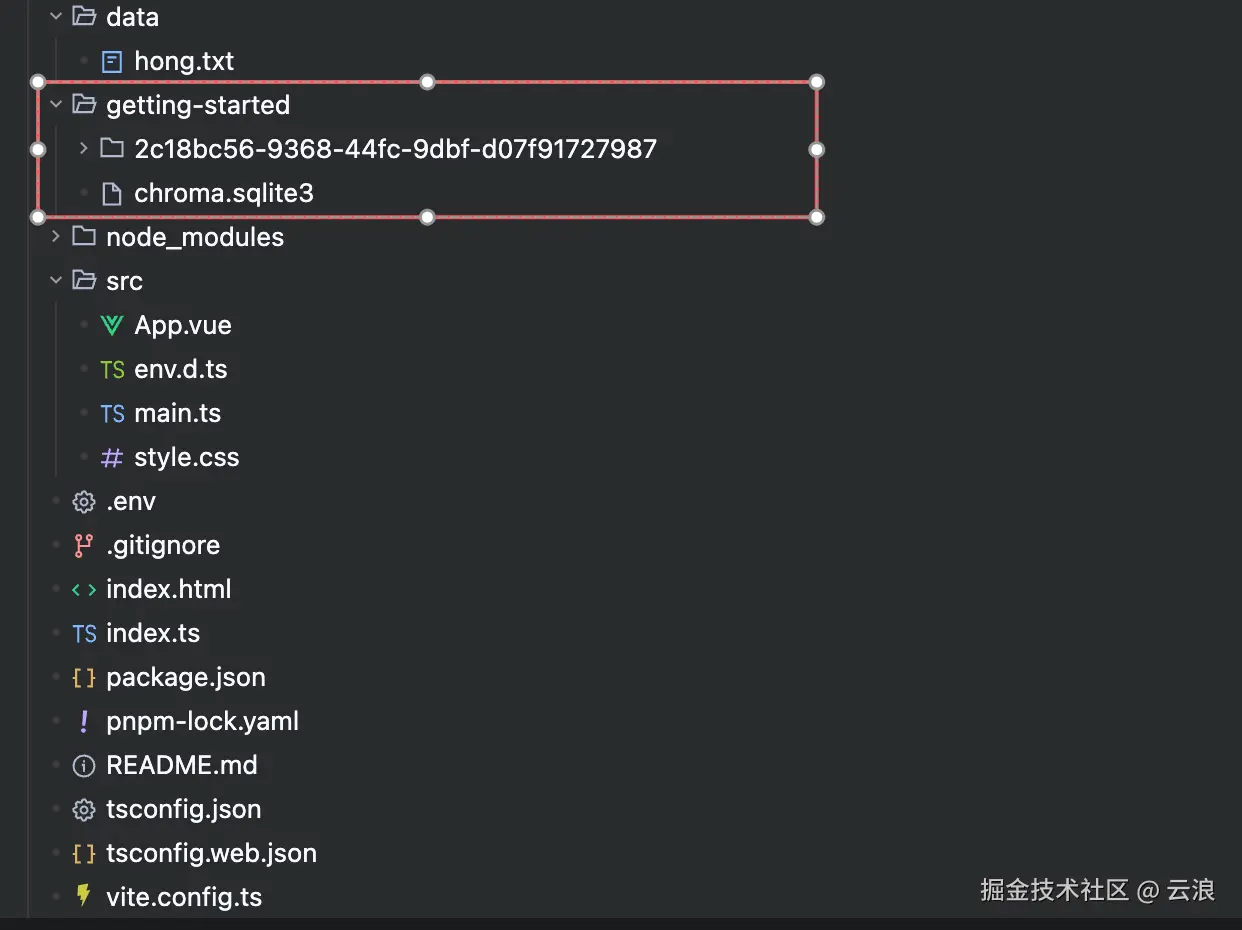Collapse the src folder chevron
Viewport: 1242px width, 930px height.
tap(56, 281)
